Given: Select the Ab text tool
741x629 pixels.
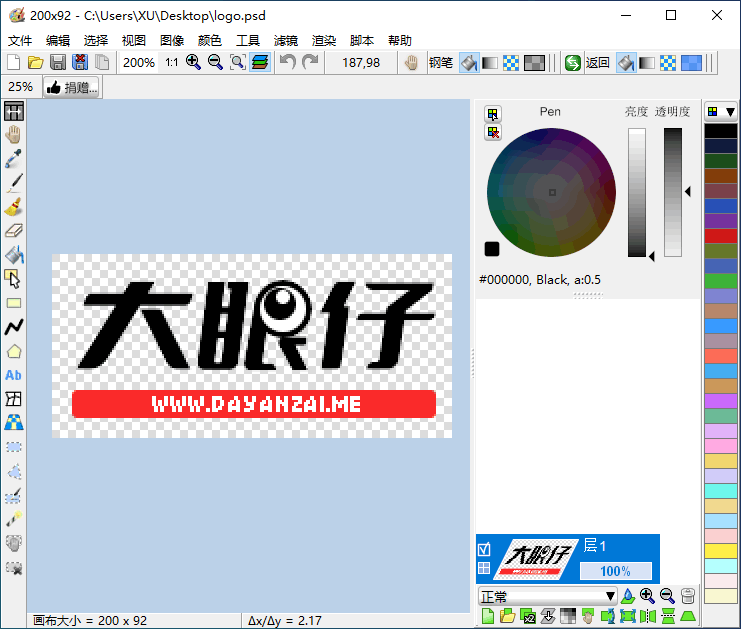Looking at the screenshot, I should tap(14, 375).
